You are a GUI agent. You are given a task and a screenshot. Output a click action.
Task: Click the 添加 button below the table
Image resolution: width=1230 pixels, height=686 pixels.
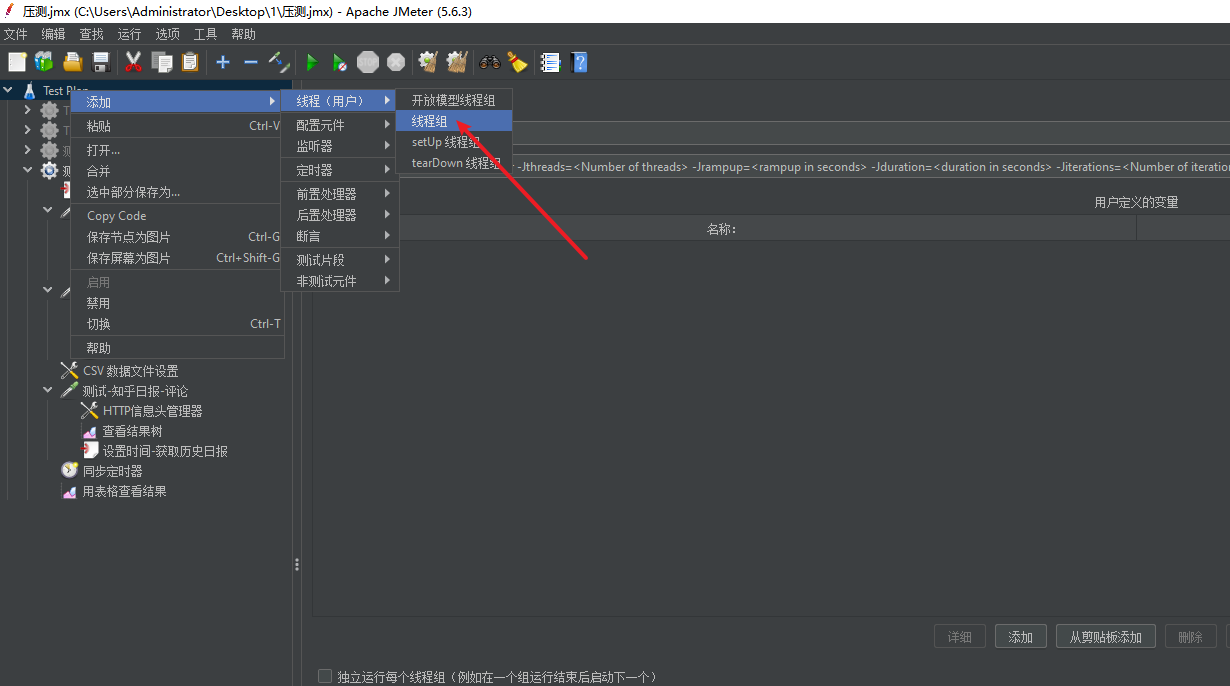click(1020, 637)
